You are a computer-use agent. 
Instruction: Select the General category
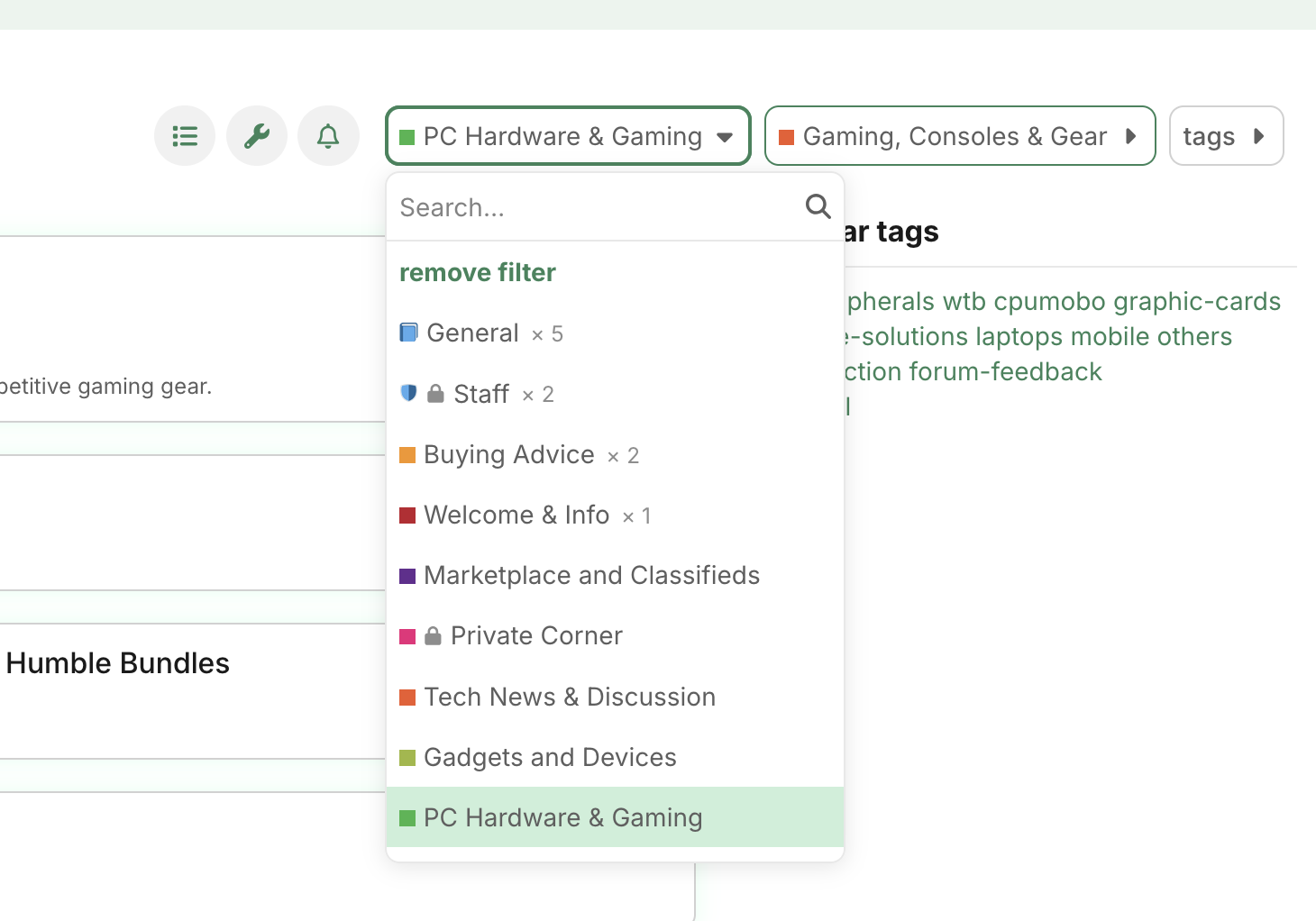pyautogui.click(x=615, y=333)
